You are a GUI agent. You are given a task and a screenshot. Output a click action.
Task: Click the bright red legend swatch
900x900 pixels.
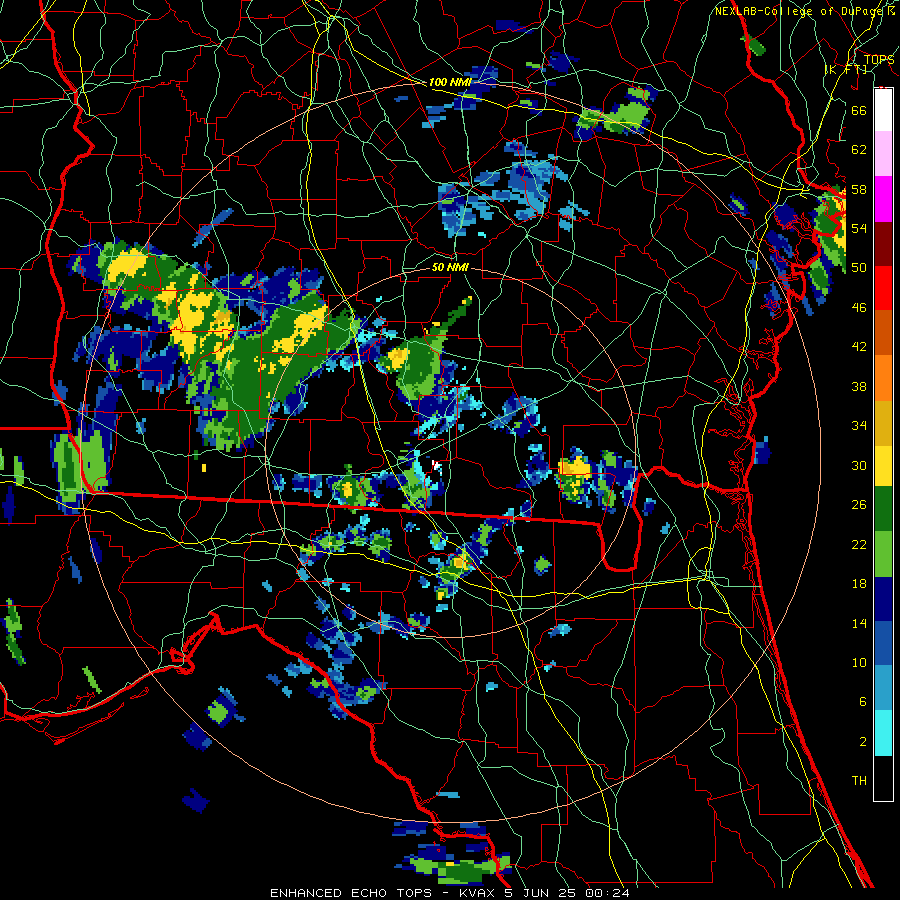[883, 288]
